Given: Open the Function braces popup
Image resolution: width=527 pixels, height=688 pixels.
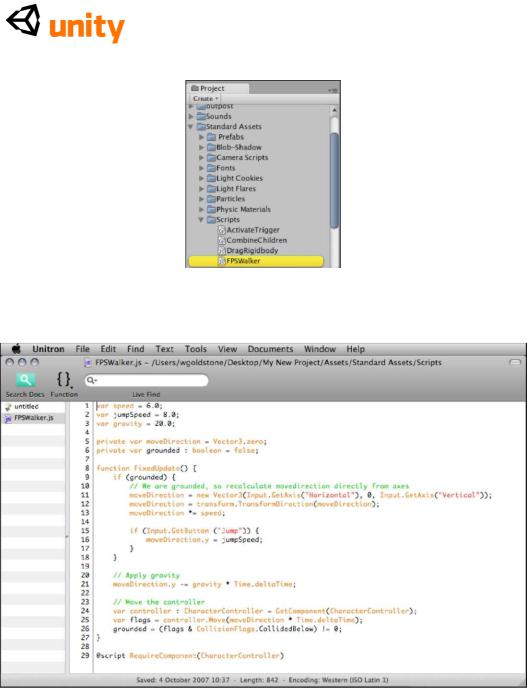Looking at the screenshot, I should tap(64, 380).
